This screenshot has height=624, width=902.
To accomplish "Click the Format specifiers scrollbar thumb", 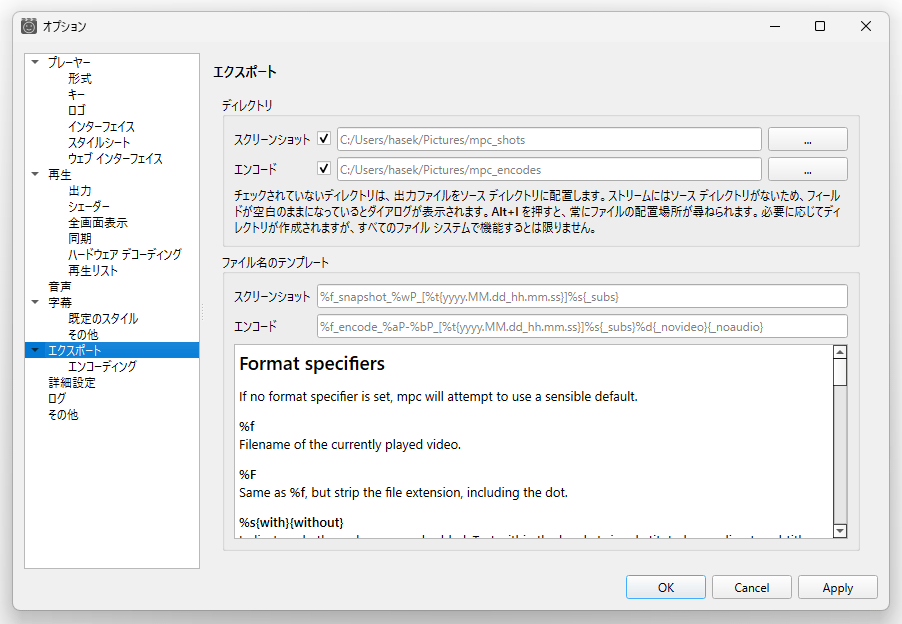I will tap(840, 372).
